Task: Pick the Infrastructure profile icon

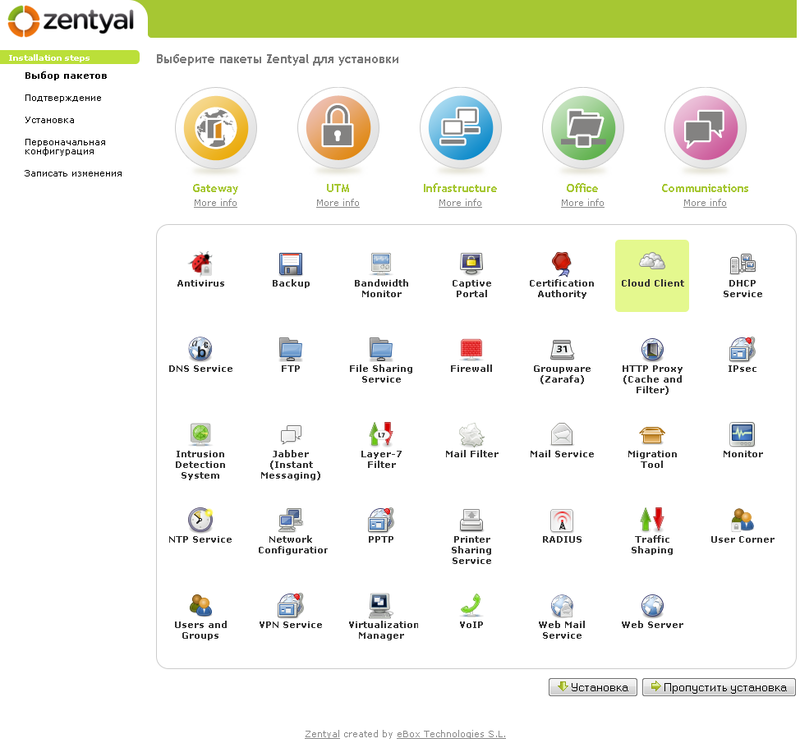Action: pyautogui.click(x=461, y=128)
